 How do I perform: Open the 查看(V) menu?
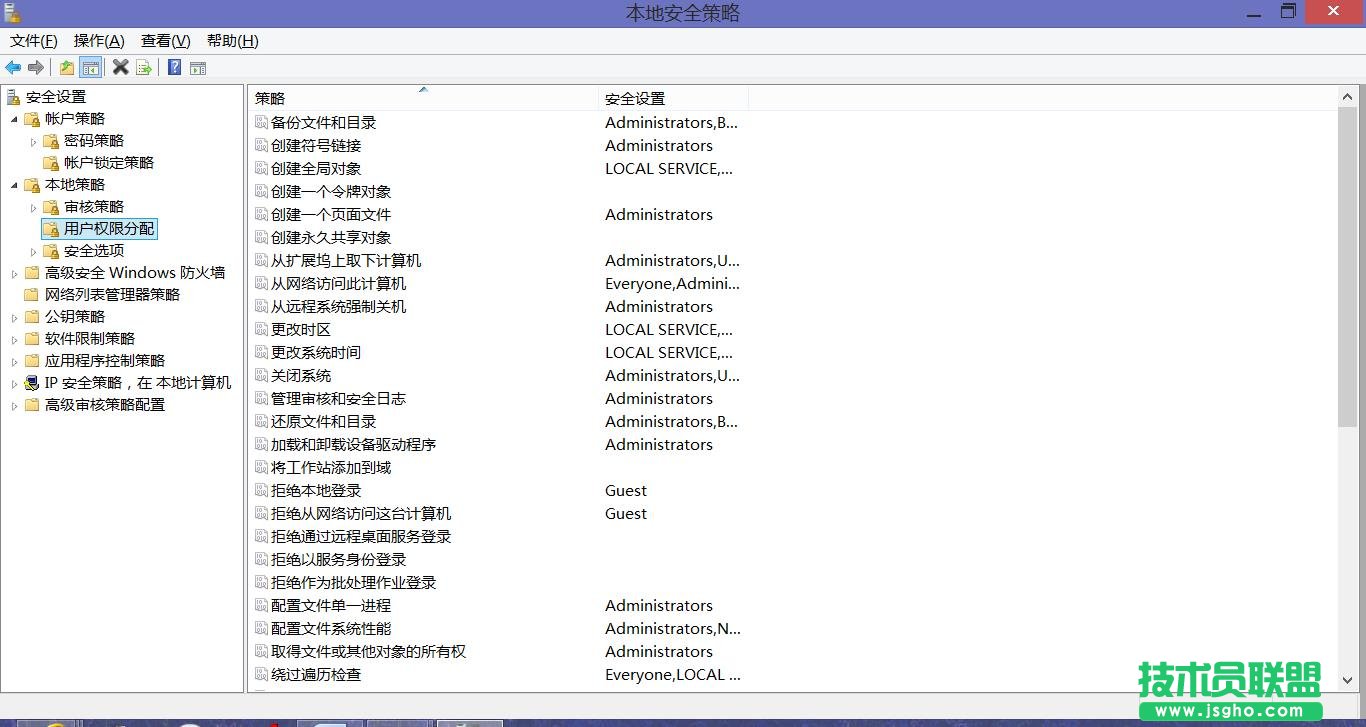coord(165,41)
